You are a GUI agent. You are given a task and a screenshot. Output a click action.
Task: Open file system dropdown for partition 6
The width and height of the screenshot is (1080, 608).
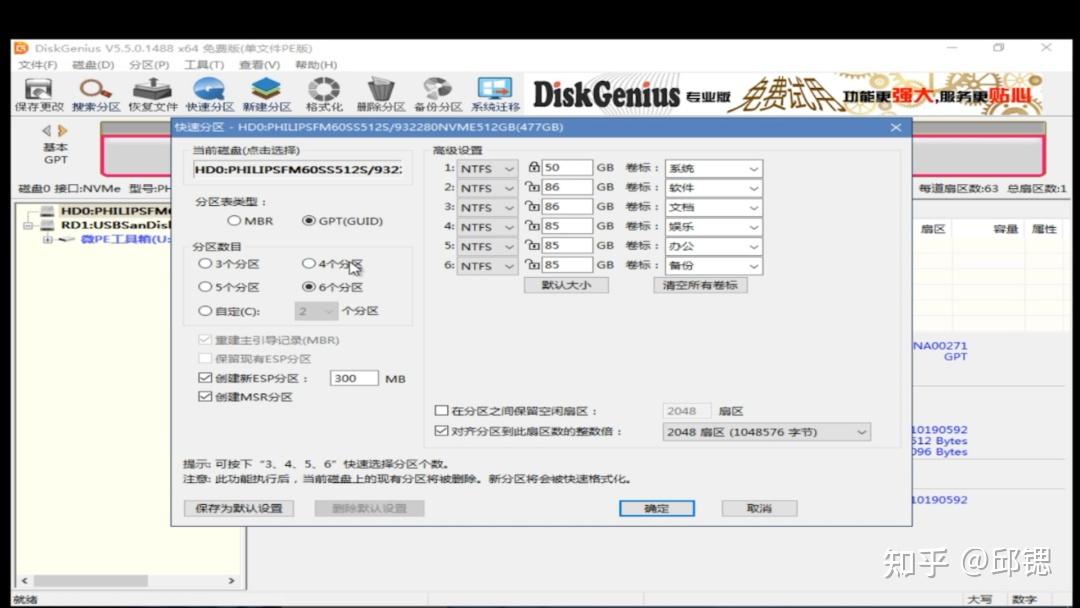tap(487, 266)
